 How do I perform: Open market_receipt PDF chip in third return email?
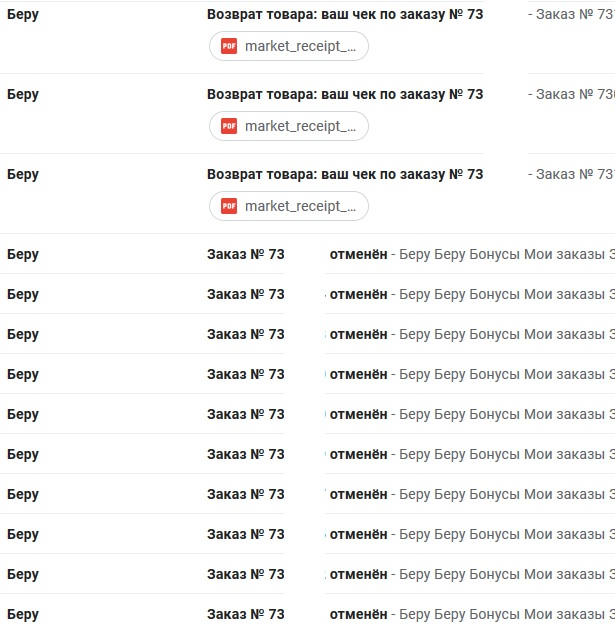tap(288, 206)
